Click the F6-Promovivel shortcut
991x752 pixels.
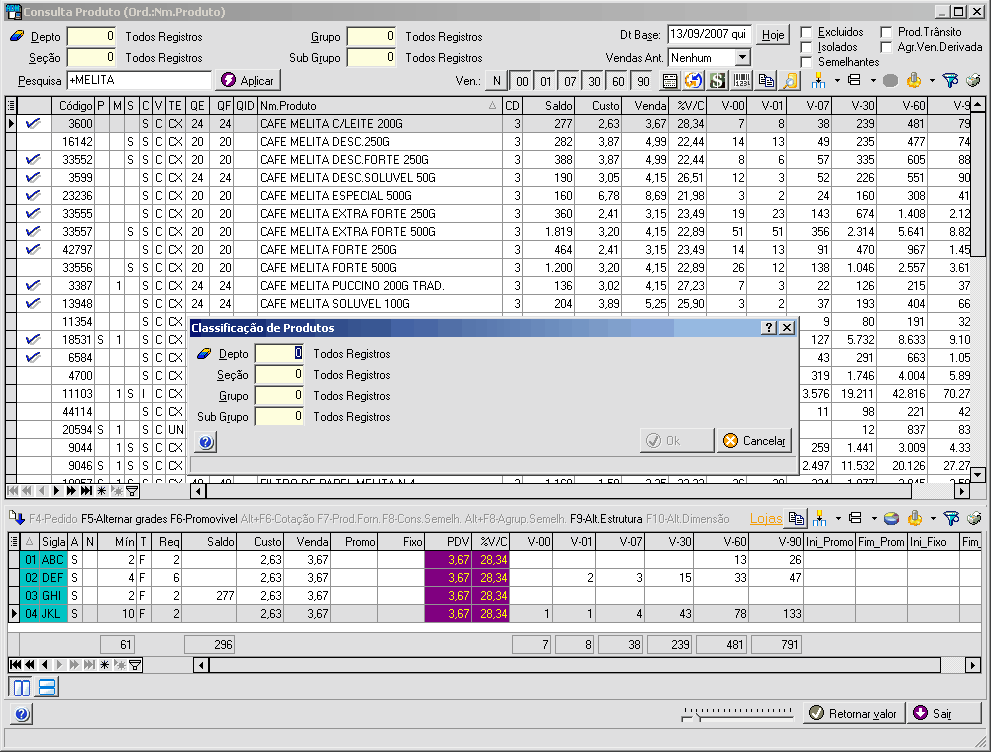[x=204, y=519]
